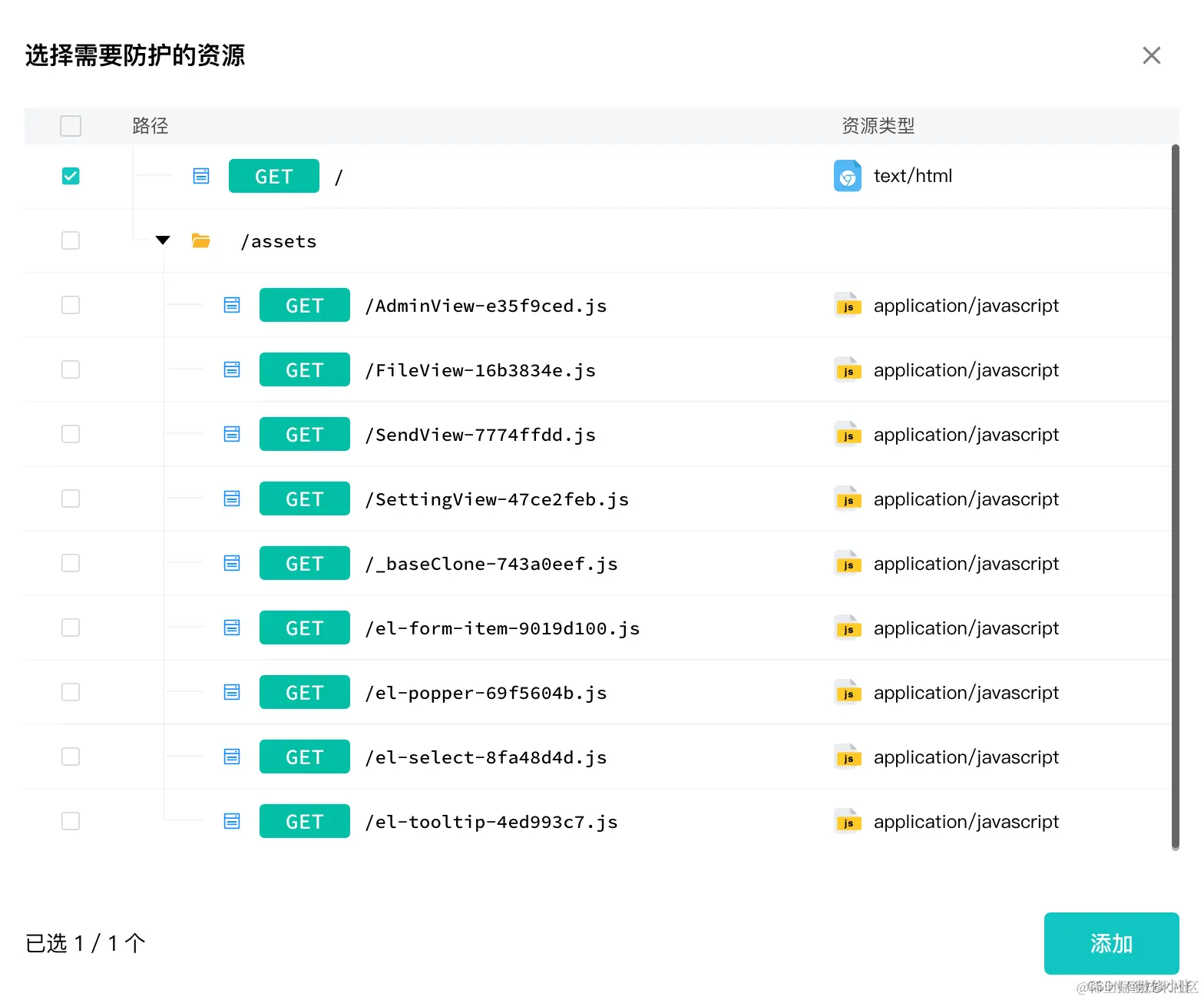The image size is (1204, 1000).
Task: Click the document icon for _baseClone-743a0eef.js
Action: pos(232,563)
